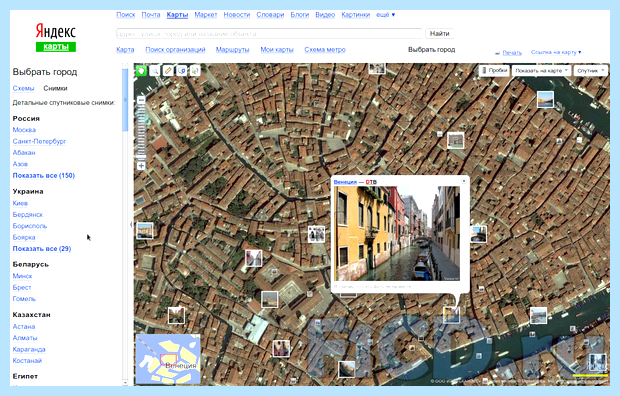Screen dimensions: 620x396
Task: Switch to Поиск организаций tab
Action: tap(175, 49)
